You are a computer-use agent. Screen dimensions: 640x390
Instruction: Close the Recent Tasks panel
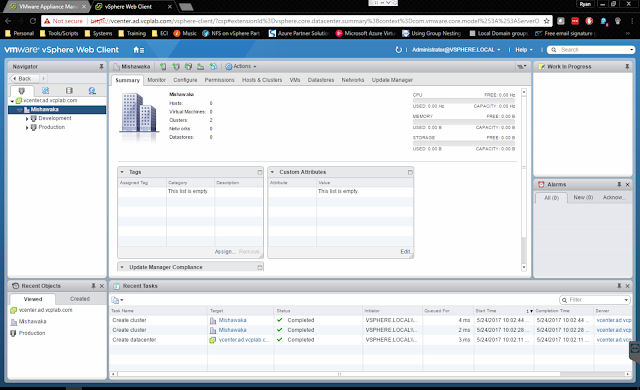627,286
